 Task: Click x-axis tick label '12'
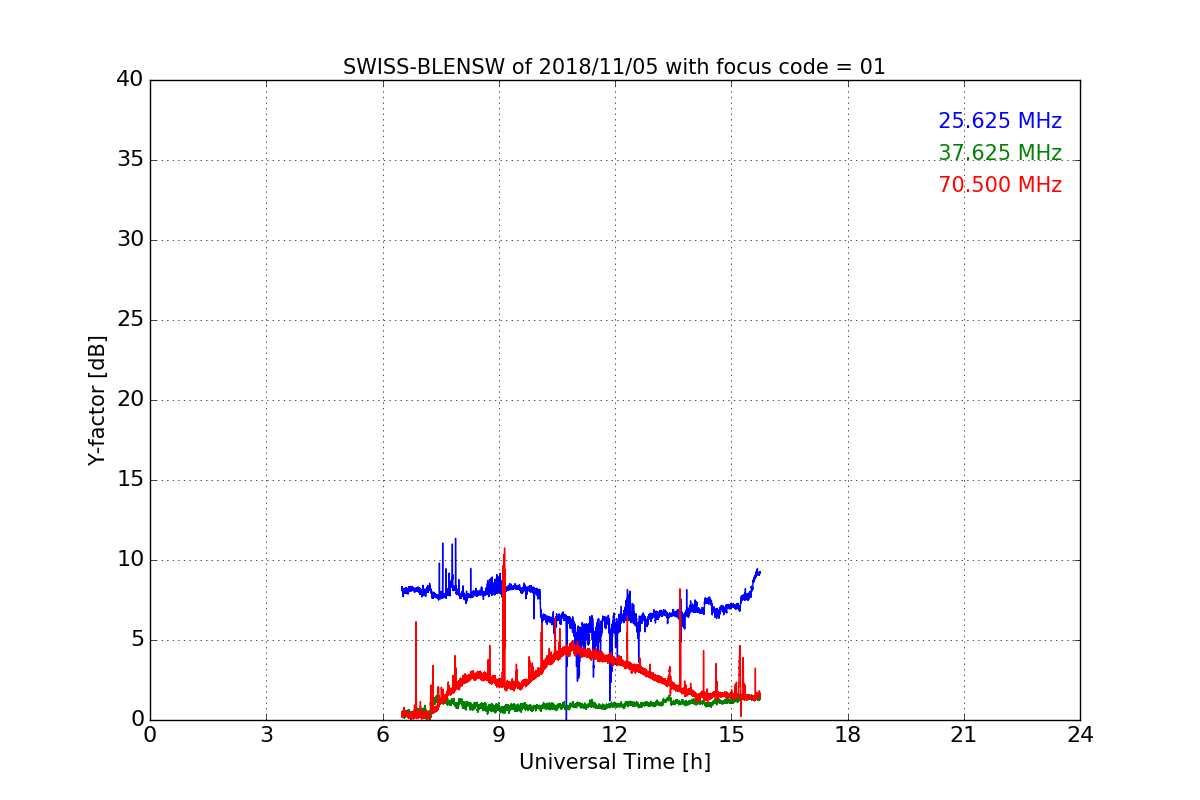(615, 735)
